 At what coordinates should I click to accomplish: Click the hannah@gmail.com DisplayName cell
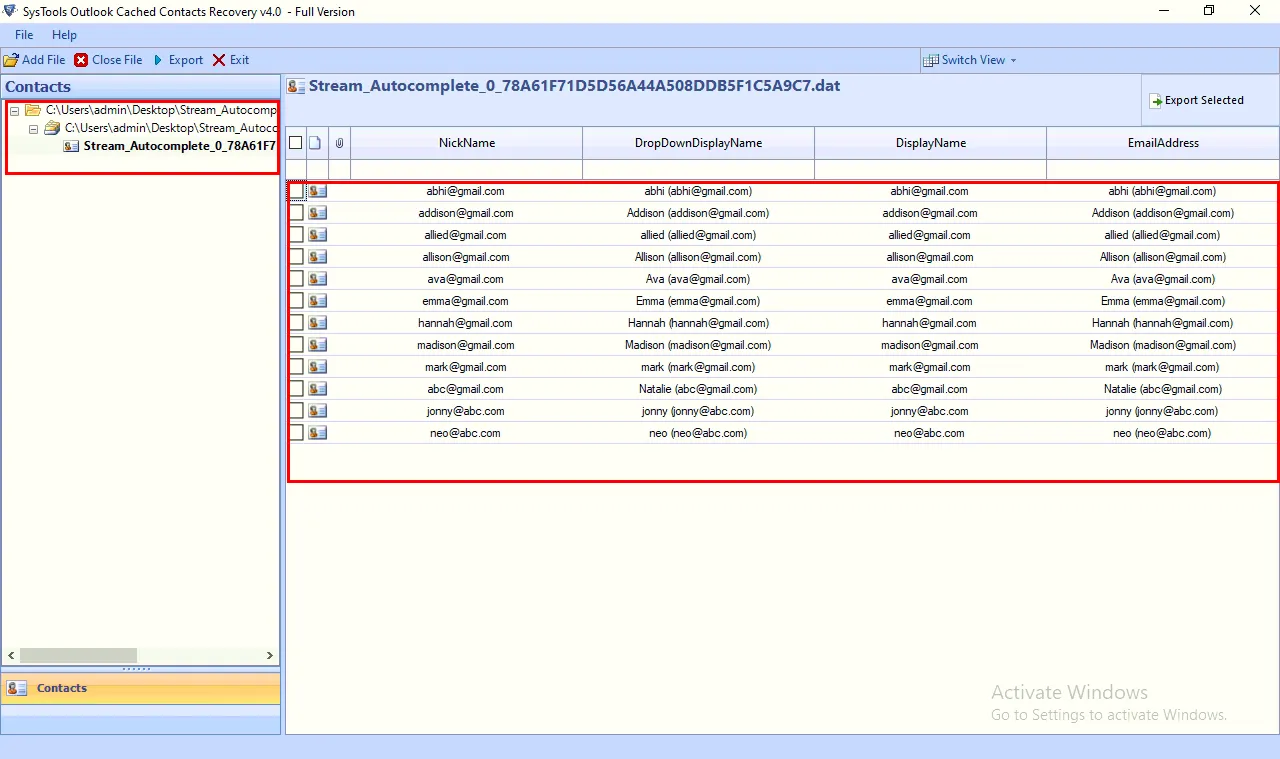coord(929,323)
